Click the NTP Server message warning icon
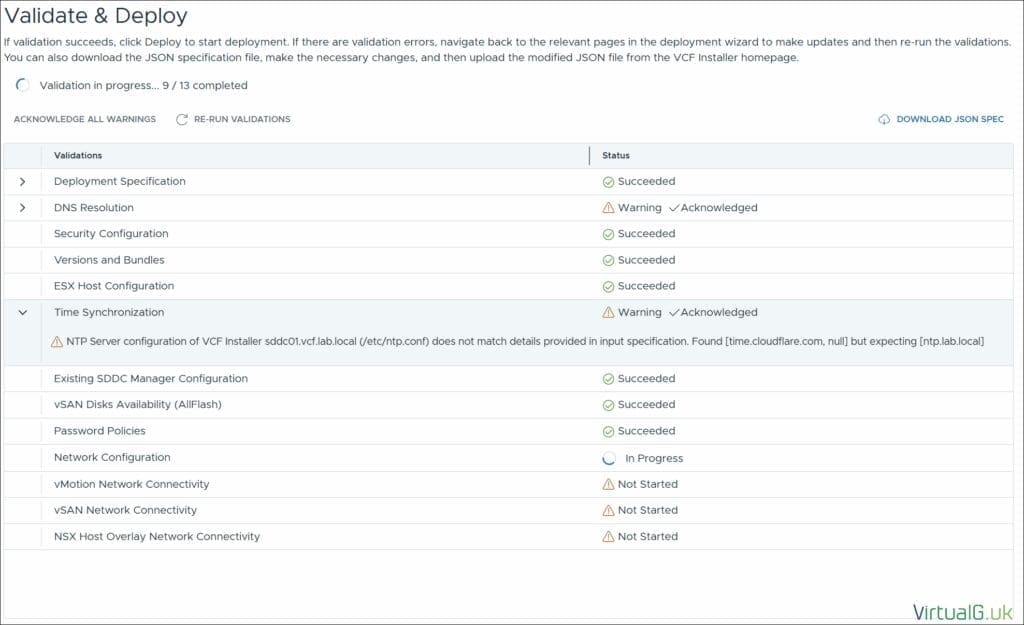 [57, 342]
